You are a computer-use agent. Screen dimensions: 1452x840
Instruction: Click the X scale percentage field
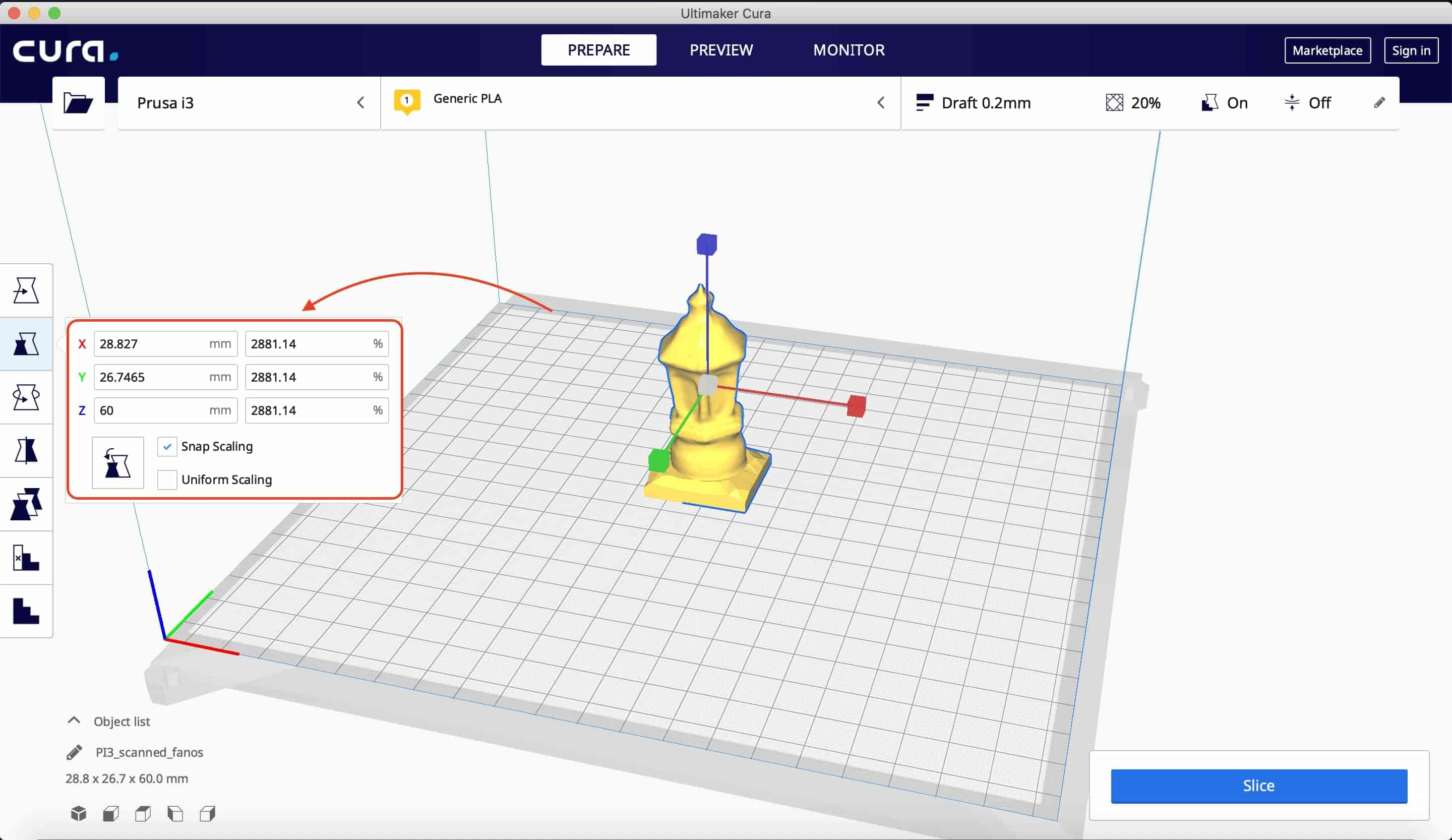pos(316,344)
